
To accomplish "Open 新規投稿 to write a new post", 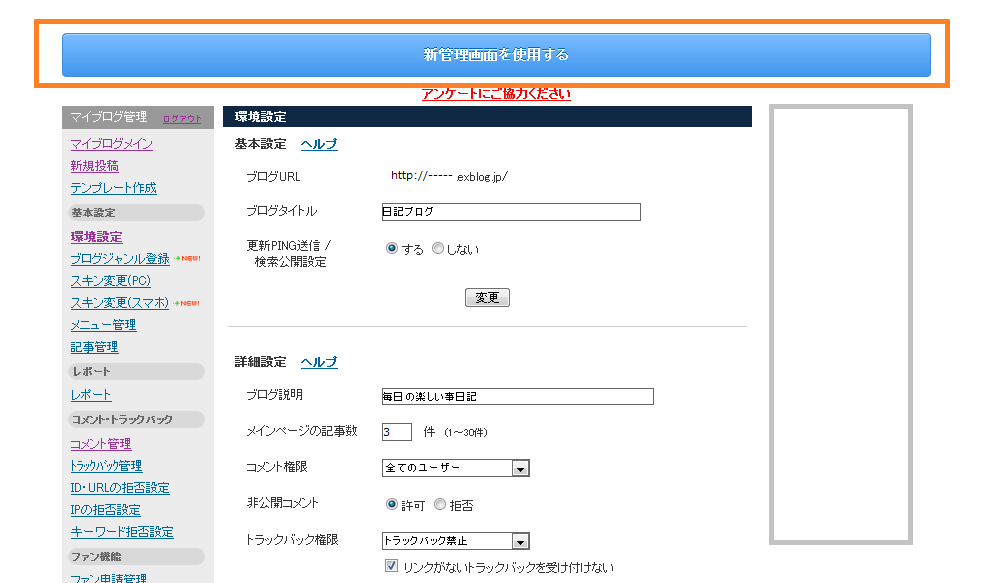I will [94, 165].
